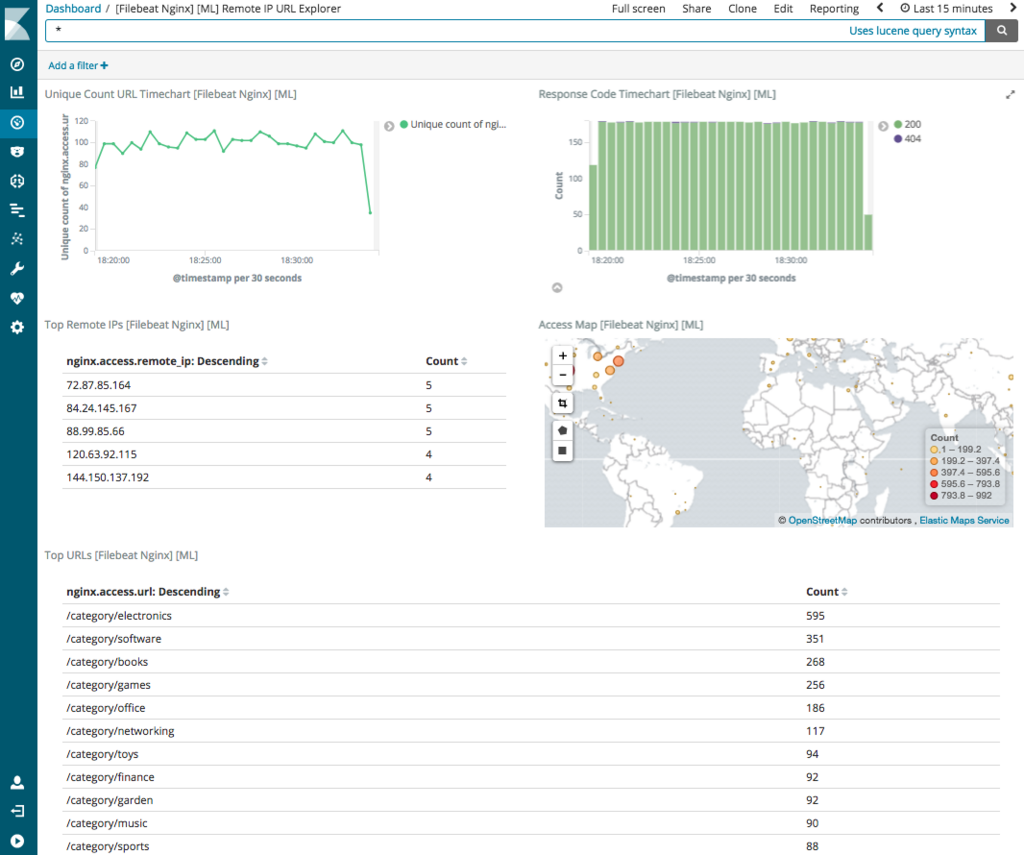Open Discover from the compass sidebar icon

click(18, 64)
